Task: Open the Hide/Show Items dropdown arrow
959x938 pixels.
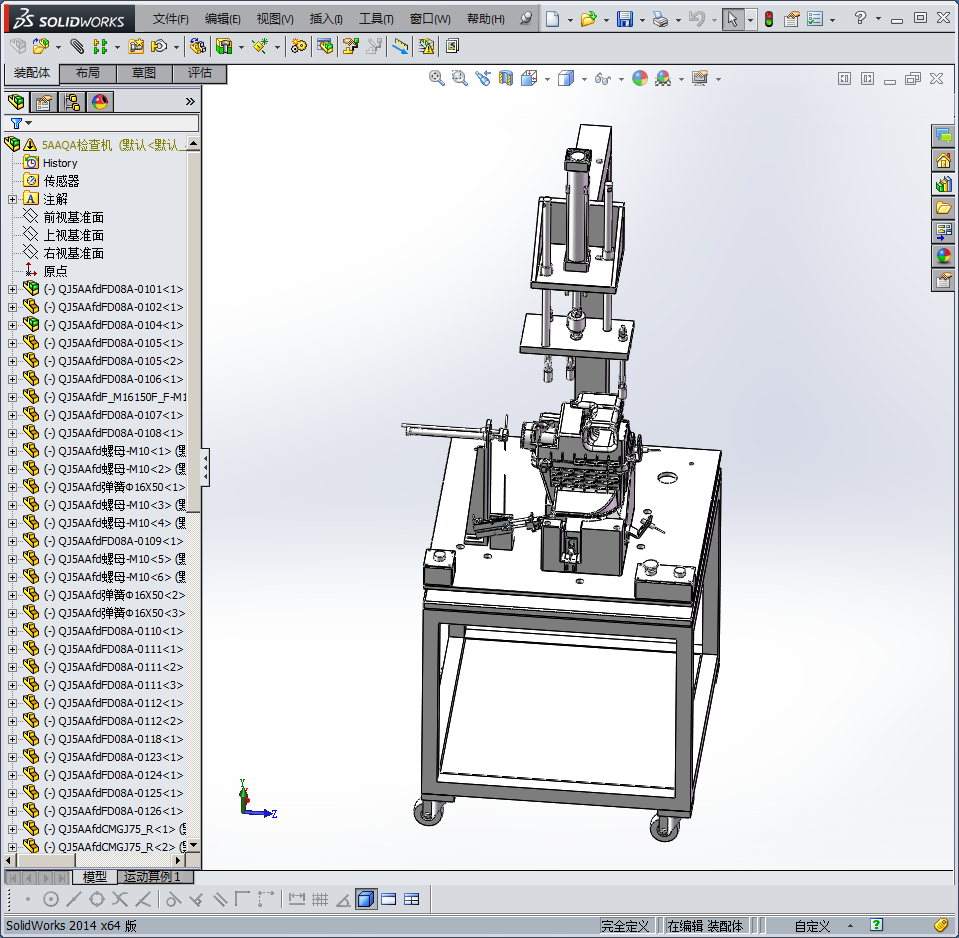Action: 621,79
